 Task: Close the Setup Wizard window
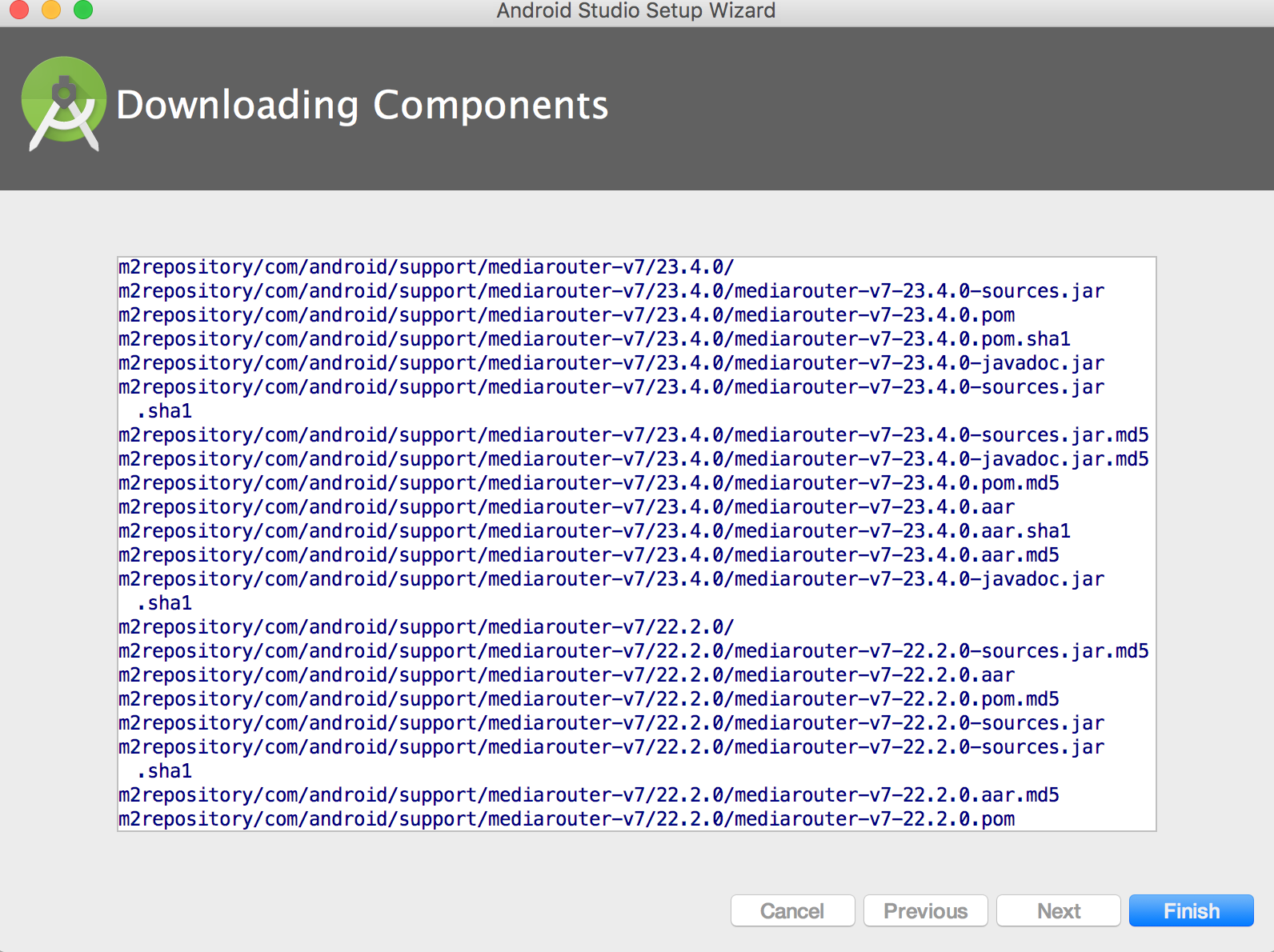tap(19, 10)
